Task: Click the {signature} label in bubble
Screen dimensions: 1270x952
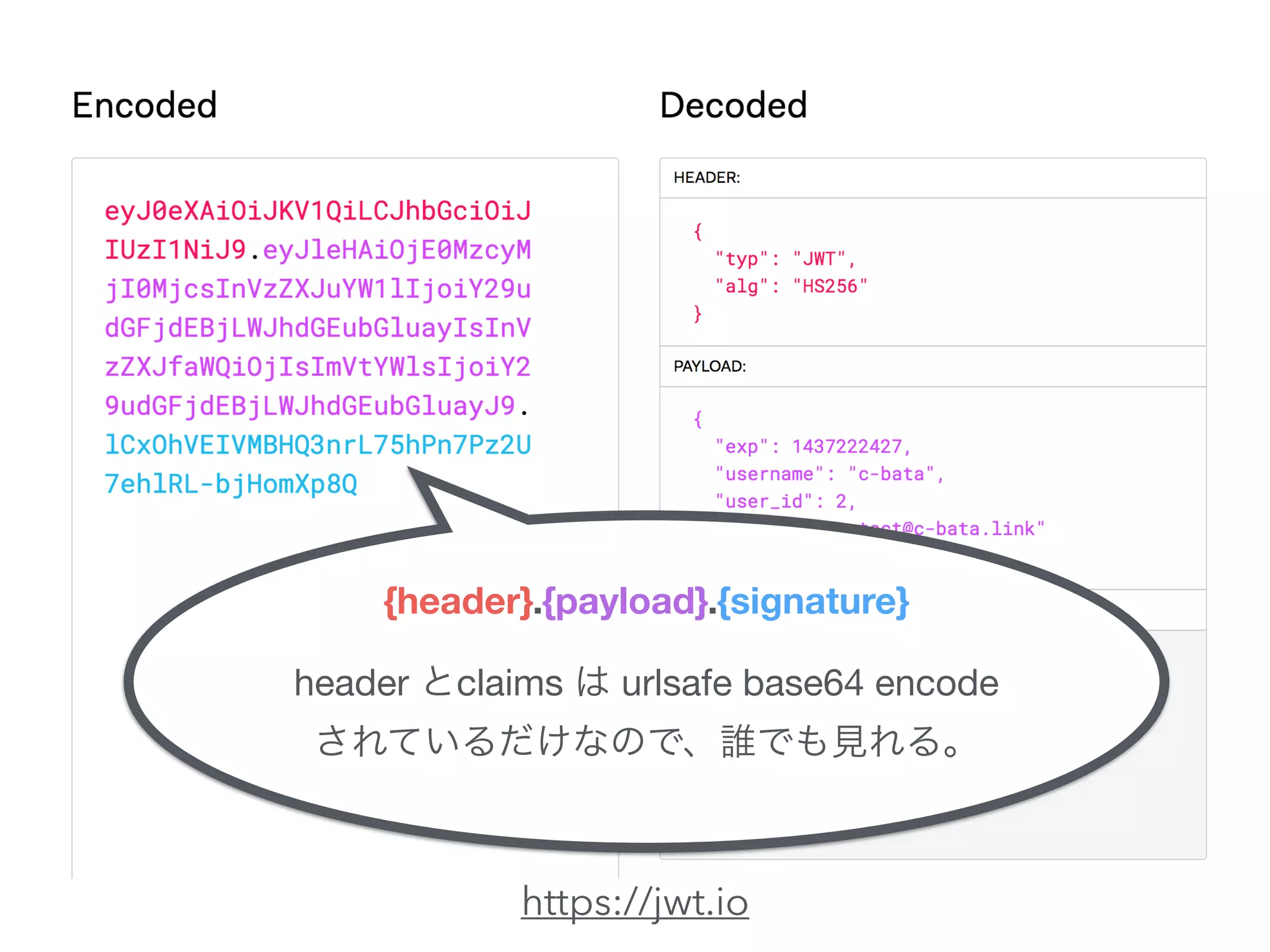Action: coord(813,601)
